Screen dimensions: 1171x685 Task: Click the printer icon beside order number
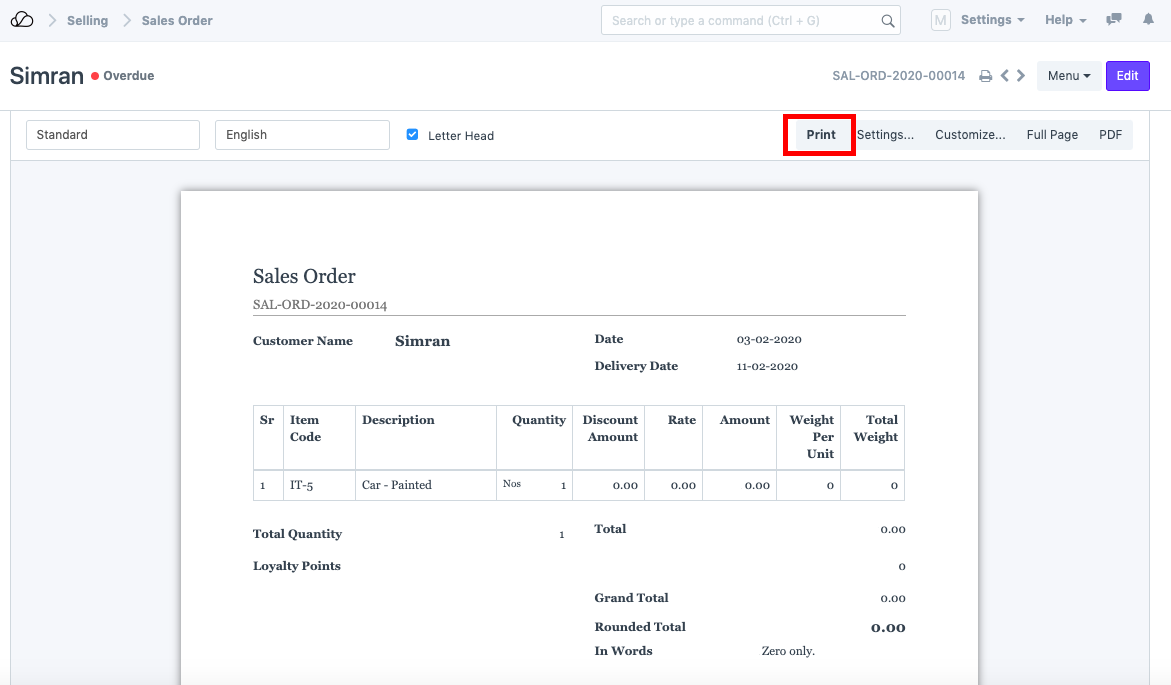(x=985, y=76)
